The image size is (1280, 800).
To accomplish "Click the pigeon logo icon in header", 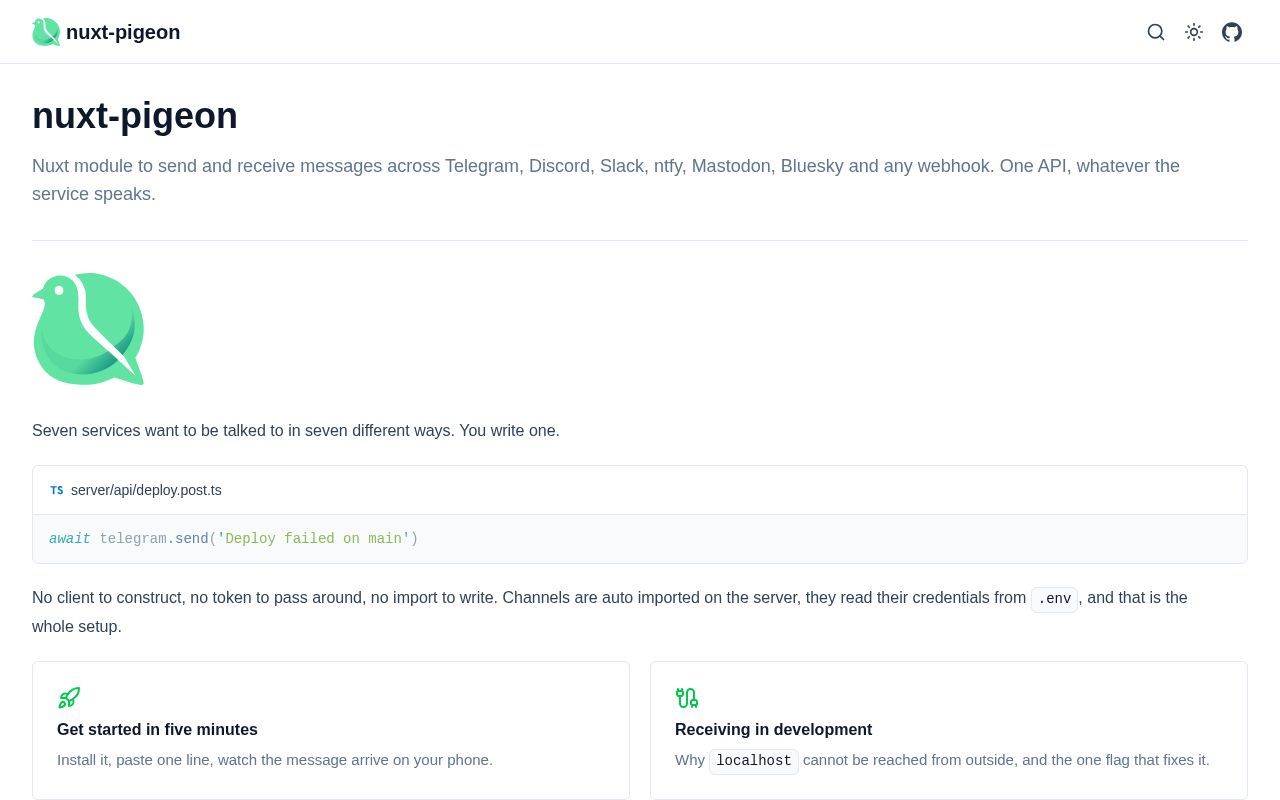I will (x=46, y=32).
